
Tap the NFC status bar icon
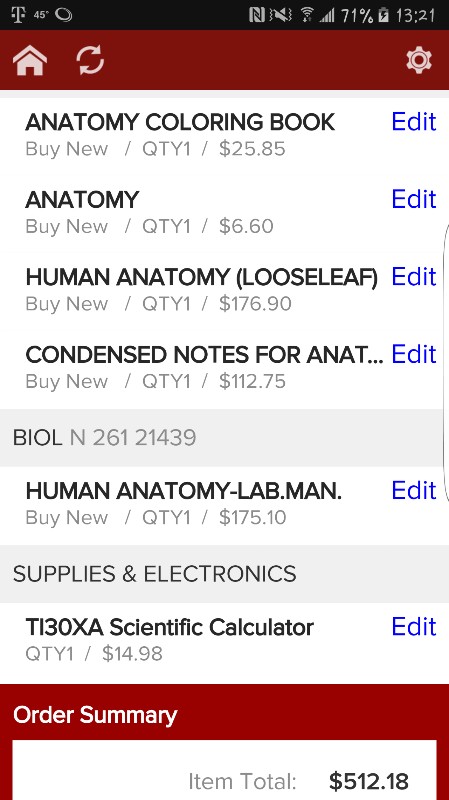click(257, 15)
